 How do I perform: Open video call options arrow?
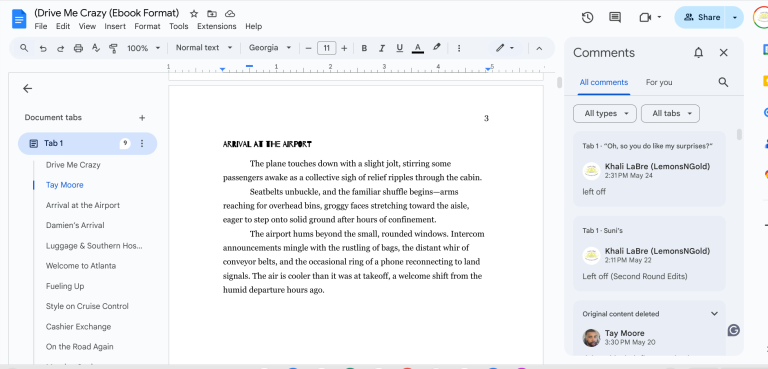pyautogui.click(x=659, y=18)
